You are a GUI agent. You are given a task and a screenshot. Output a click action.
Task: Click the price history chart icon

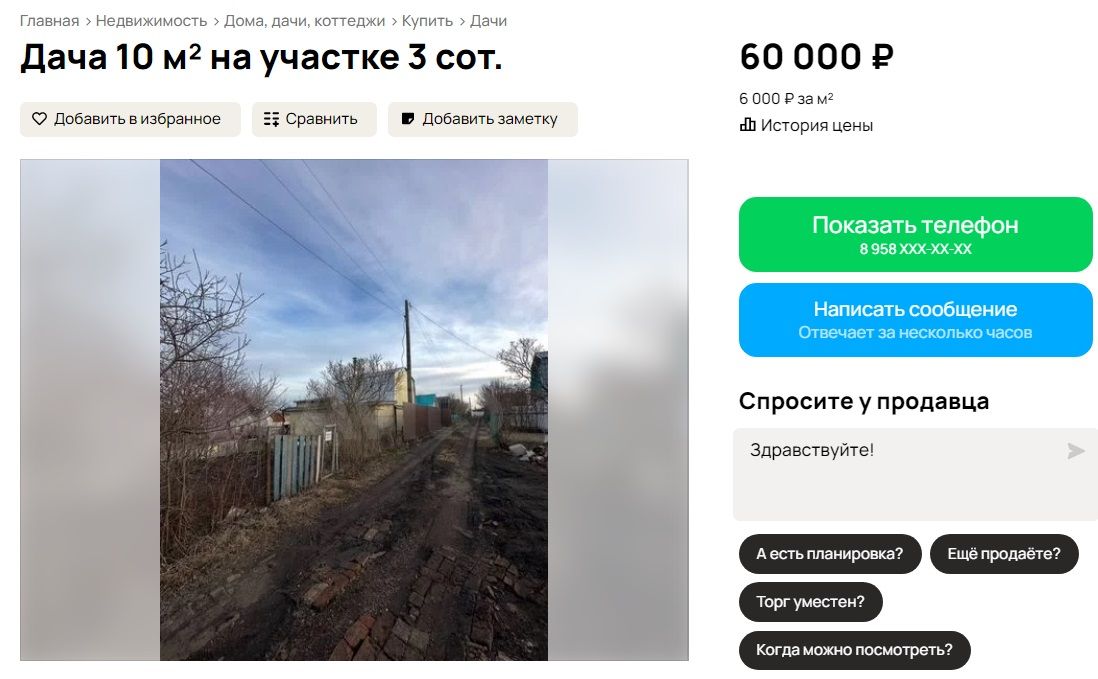[747, 125]
